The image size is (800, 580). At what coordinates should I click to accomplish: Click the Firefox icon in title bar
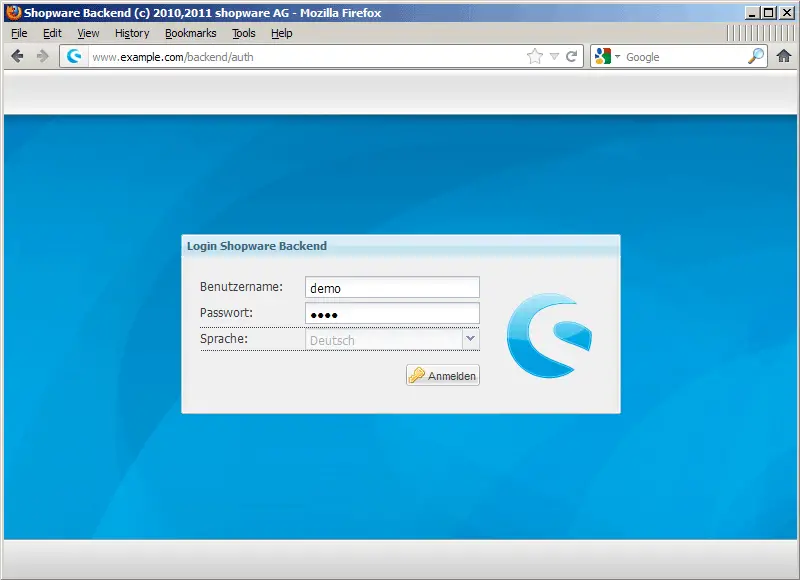(x=13, y=12)
